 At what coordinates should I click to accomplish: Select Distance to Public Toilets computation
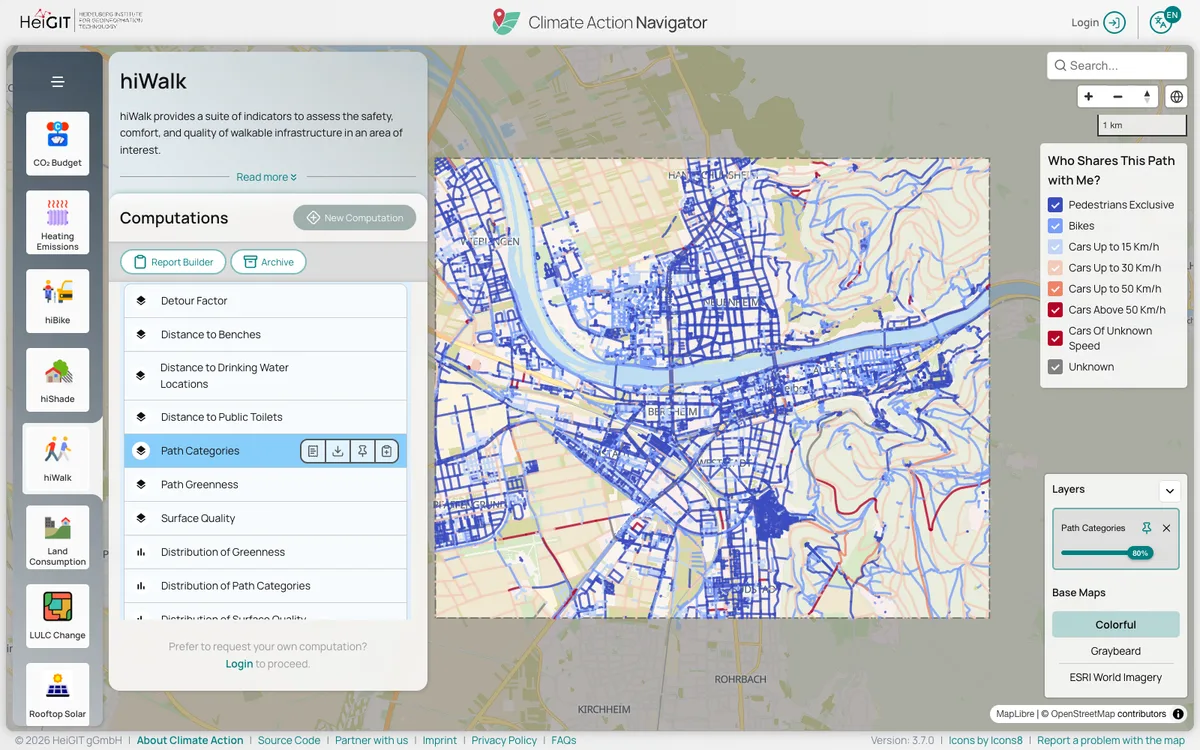pos(265,417)
